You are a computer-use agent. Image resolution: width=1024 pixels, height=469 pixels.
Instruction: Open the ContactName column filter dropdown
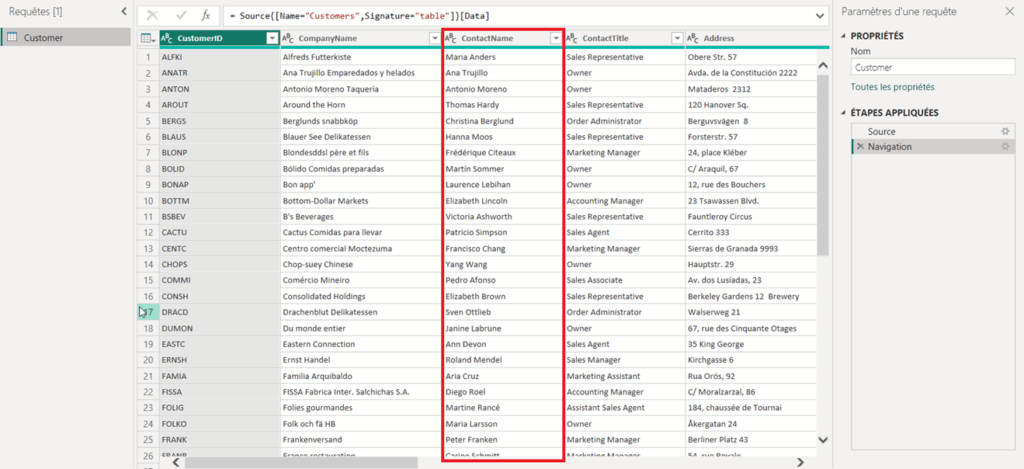553,38
